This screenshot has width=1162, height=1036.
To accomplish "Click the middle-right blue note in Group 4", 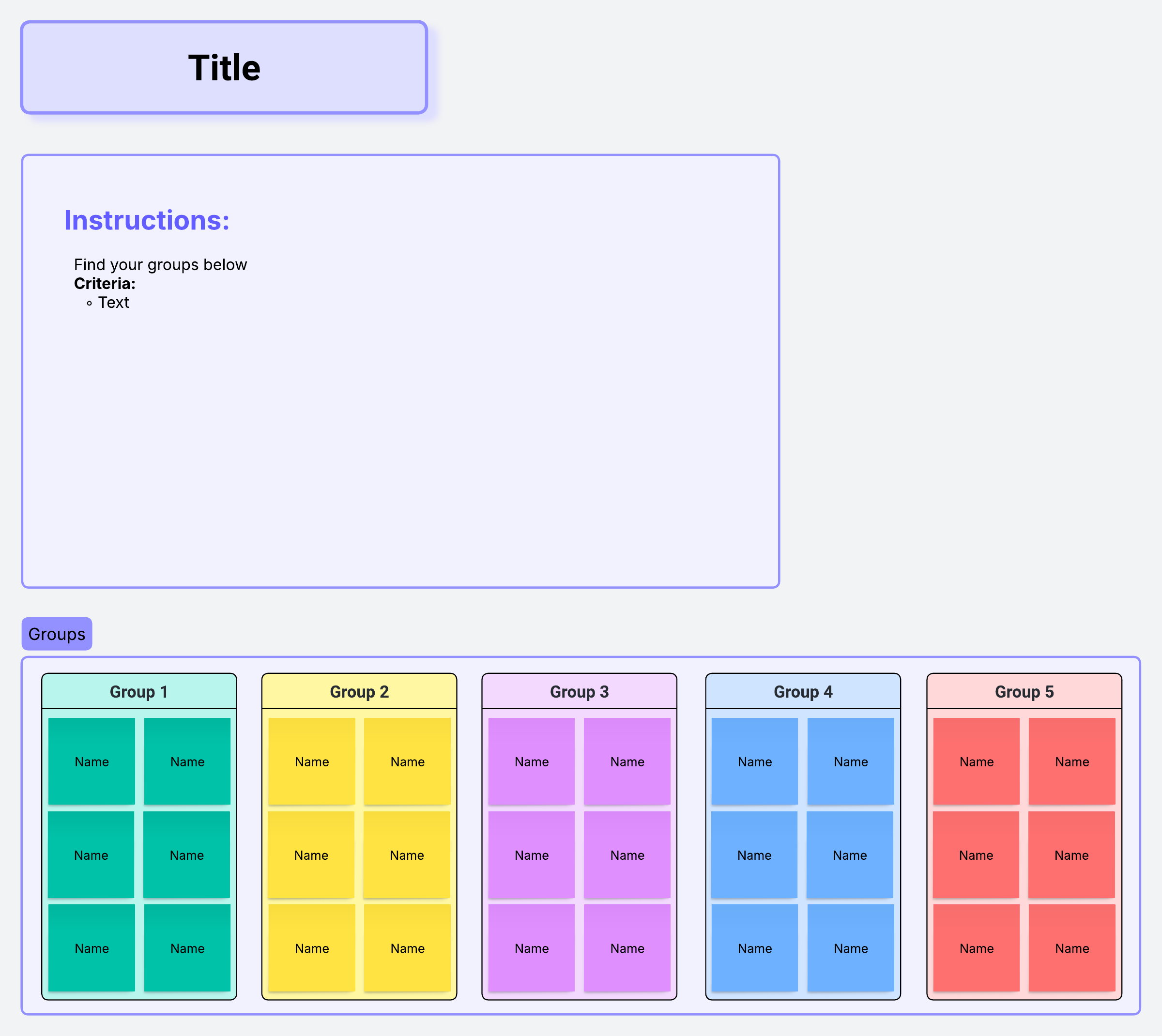I will tap(850, 854).
